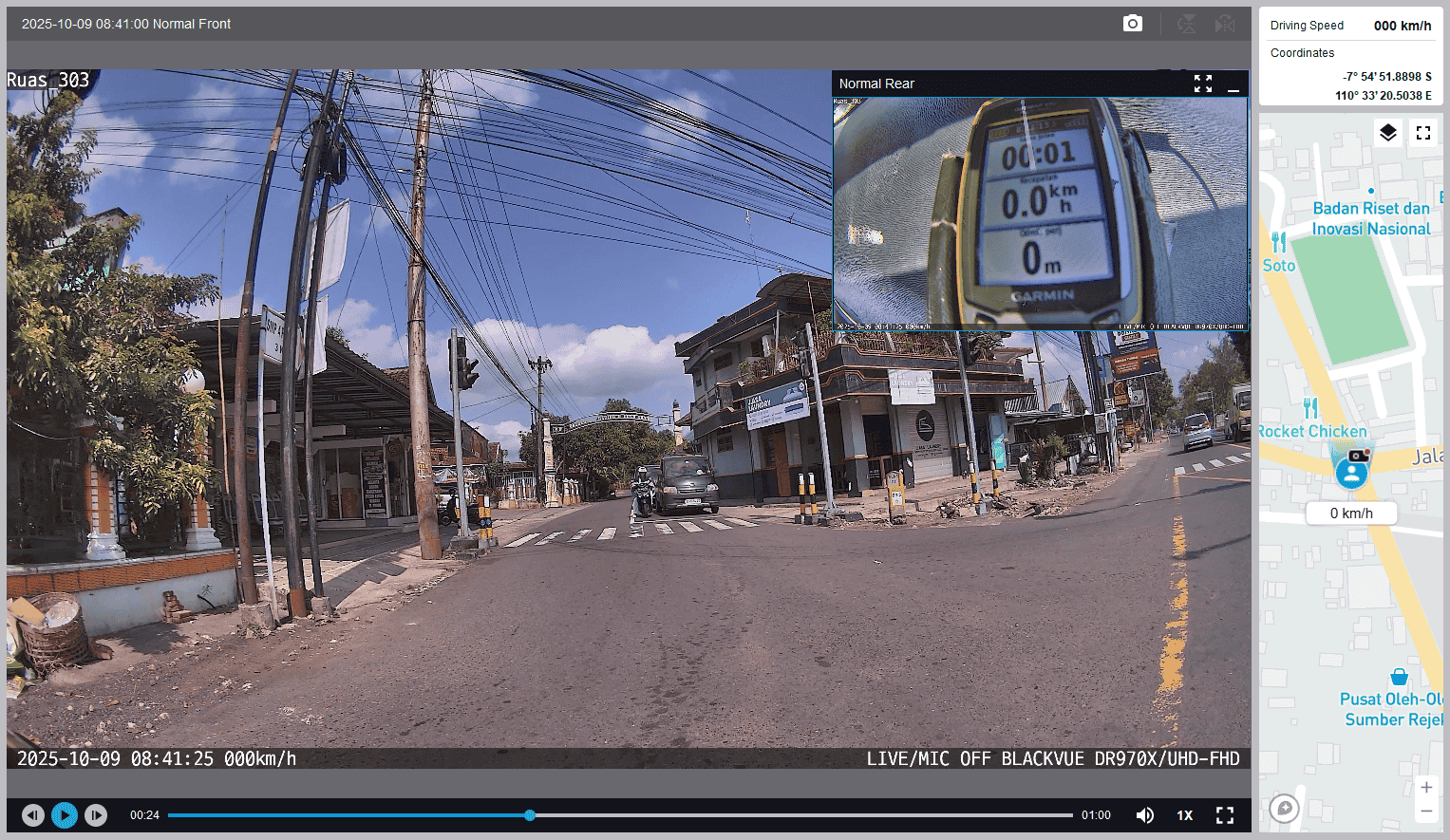Screen dimensions: 1450x840
Task: Click the vertical flip video icon
Action: click(1186, 24)
